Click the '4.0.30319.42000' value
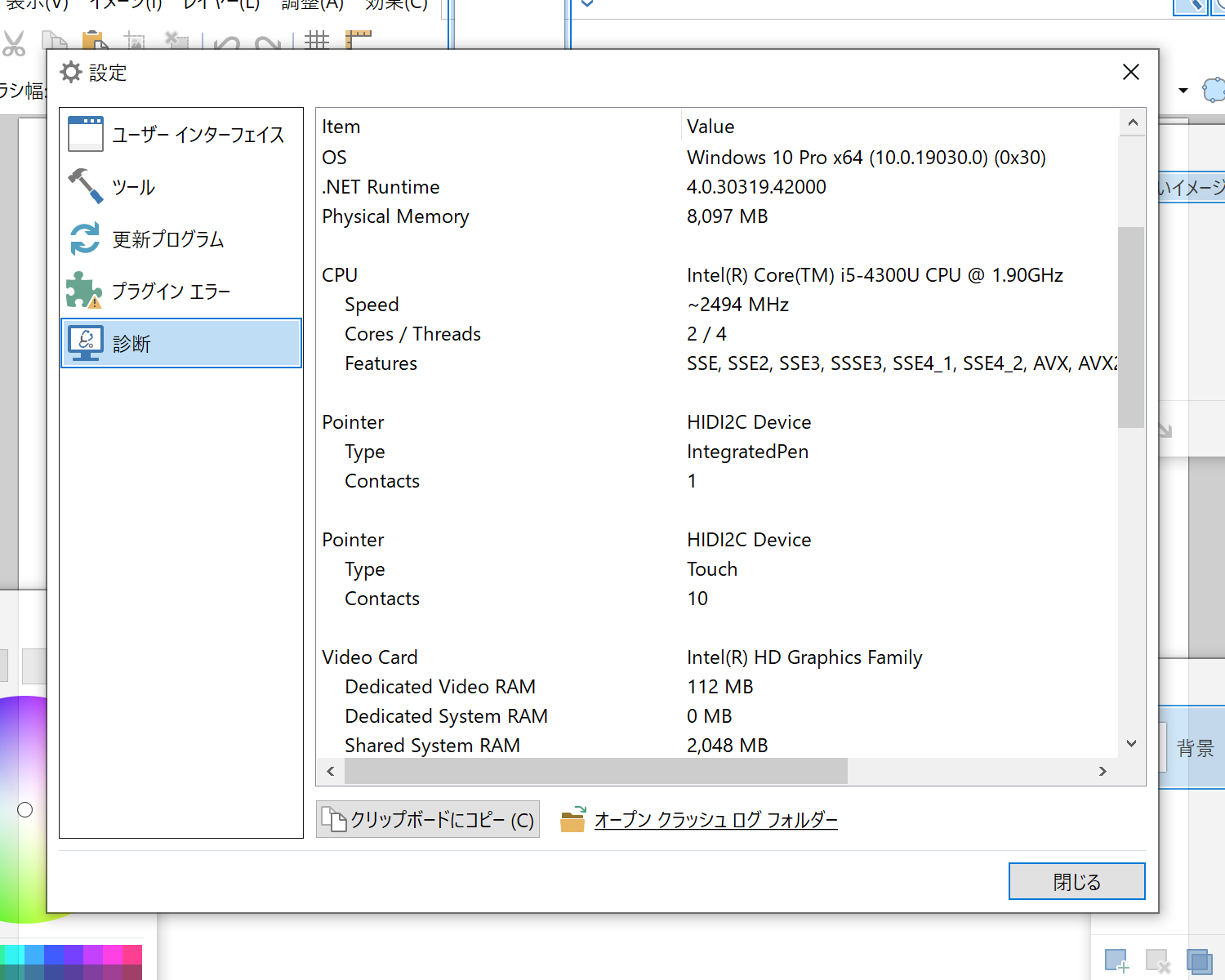This screenshot has width=1225, height=980. click(756, 187)
